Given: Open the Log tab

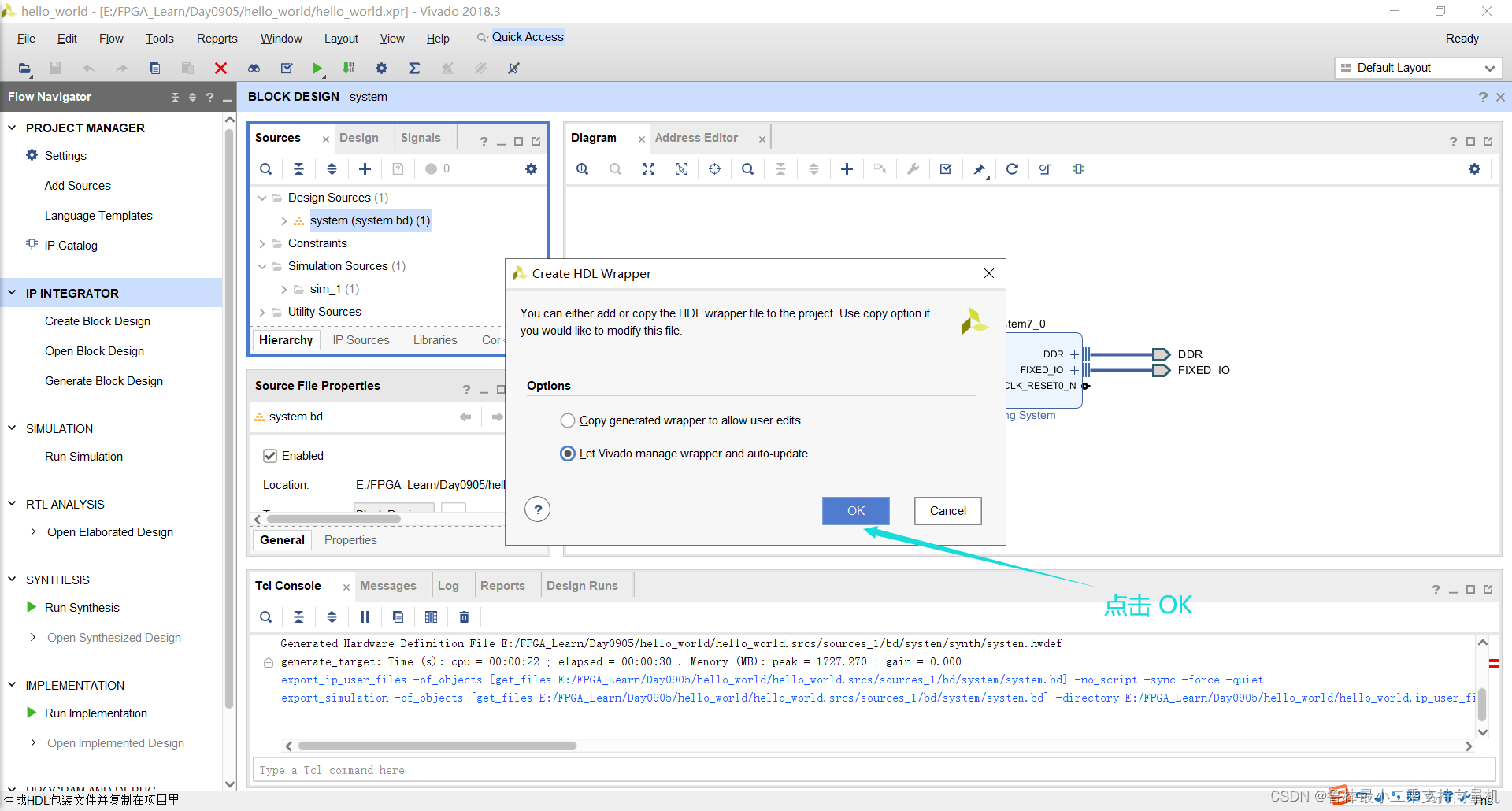Looking at the screenshot, I should point(448,585).
